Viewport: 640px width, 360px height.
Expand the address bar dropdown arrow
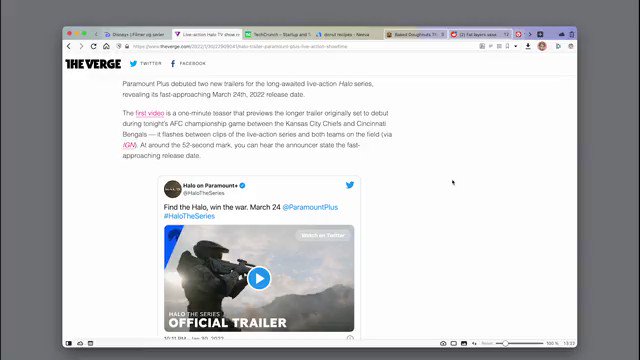tap(516, 47)
